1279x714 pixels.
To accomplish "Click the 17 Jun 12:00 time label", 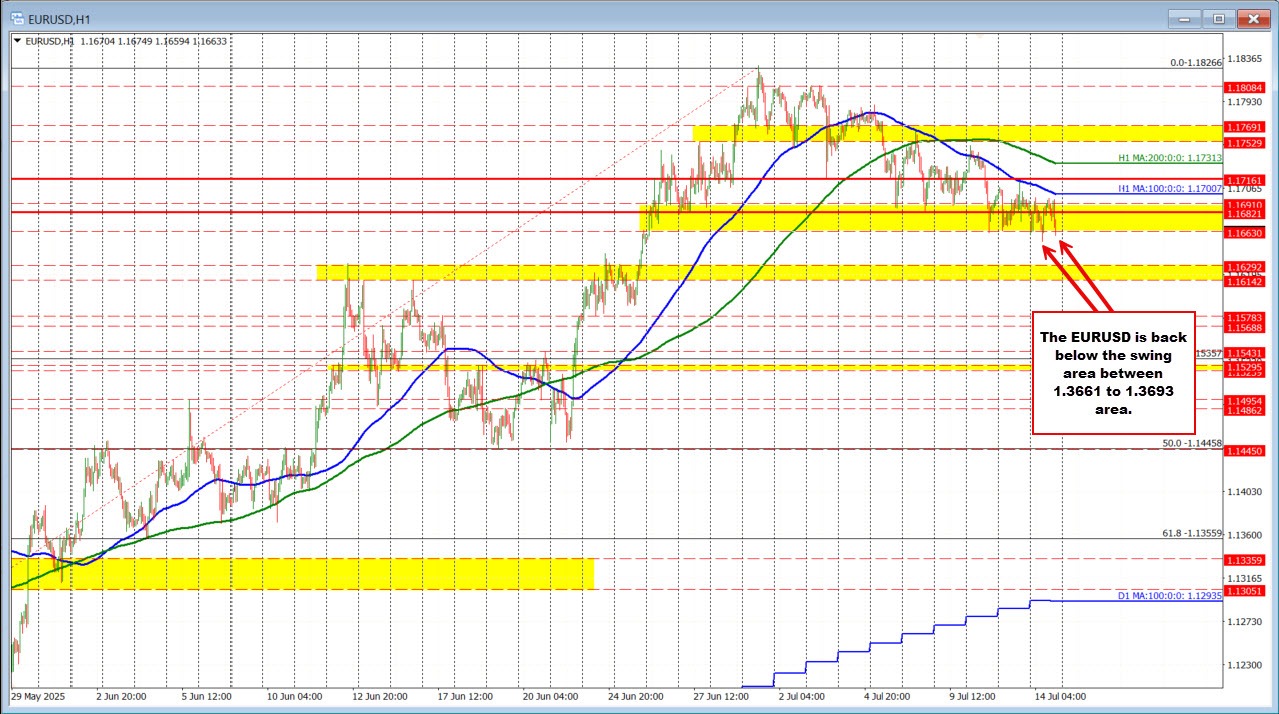I will [x=466, y=696].
